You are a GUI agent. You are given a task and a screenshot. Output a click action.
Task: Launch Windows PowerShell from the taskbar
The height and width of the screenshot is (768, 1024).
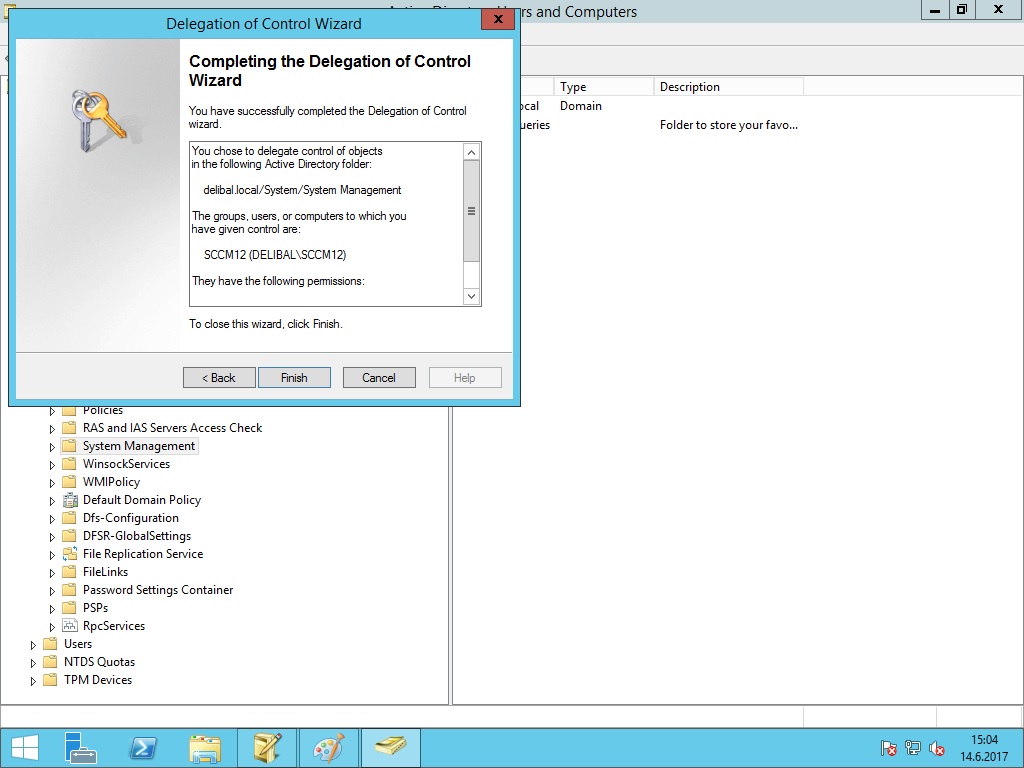pyautogui.click(x=143, y=748)
